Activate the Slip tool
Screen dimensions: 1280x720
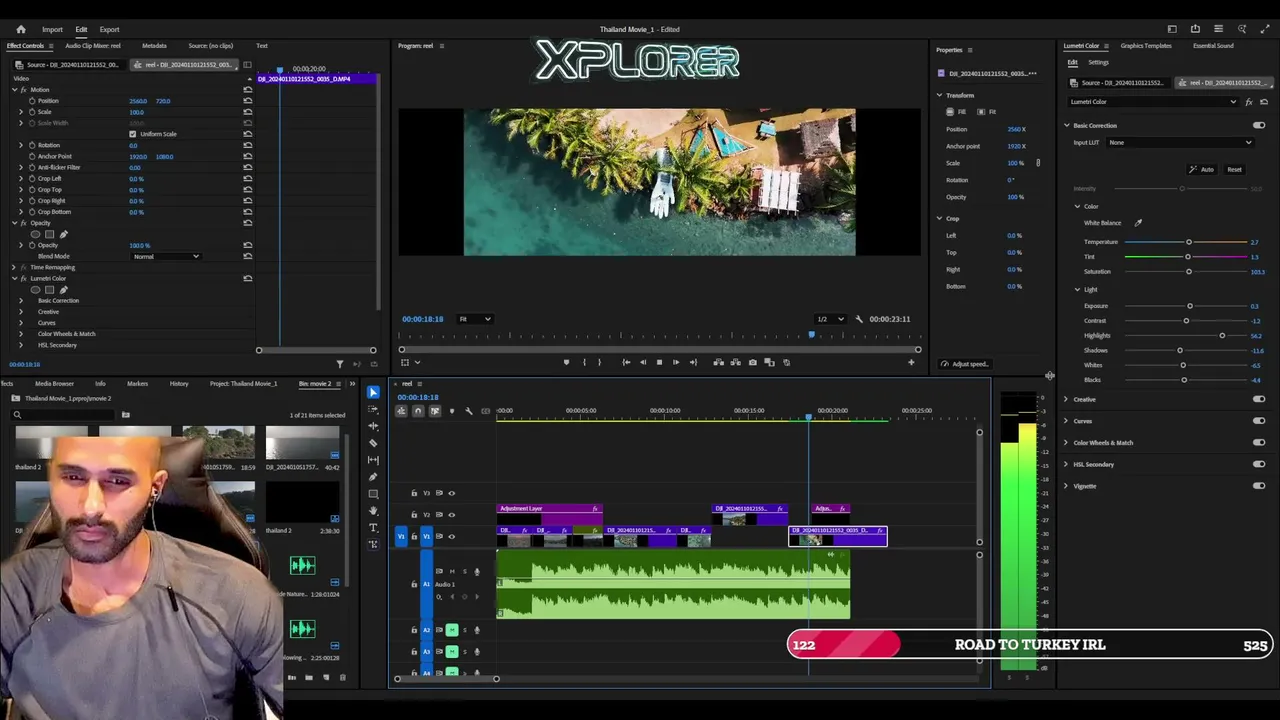click(x=373, y=460)
